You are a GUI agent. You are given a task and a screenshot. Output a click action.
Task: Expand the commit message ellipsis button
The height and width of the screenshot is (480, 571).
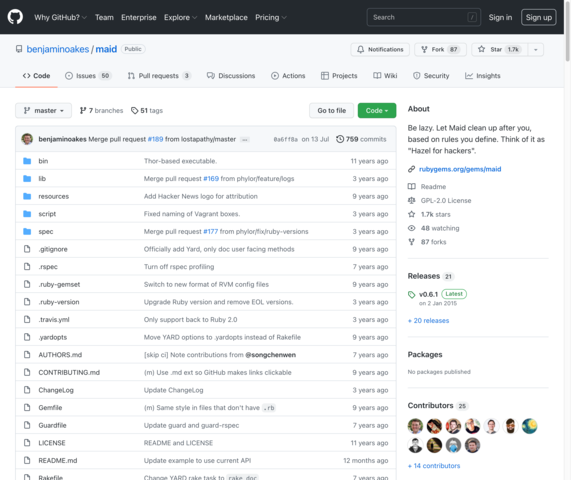coord(245,139)
